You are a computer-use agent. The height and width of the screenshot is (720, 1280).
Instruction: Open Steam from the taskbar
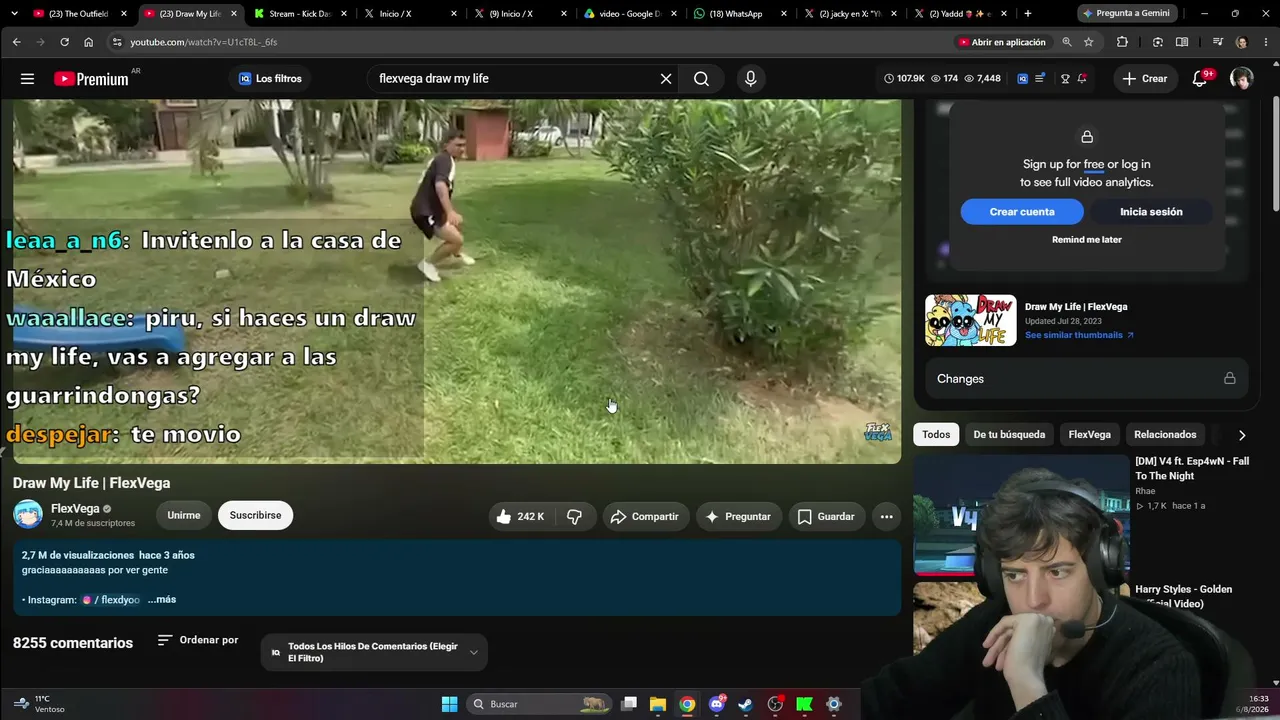click(x=745, y=704)
